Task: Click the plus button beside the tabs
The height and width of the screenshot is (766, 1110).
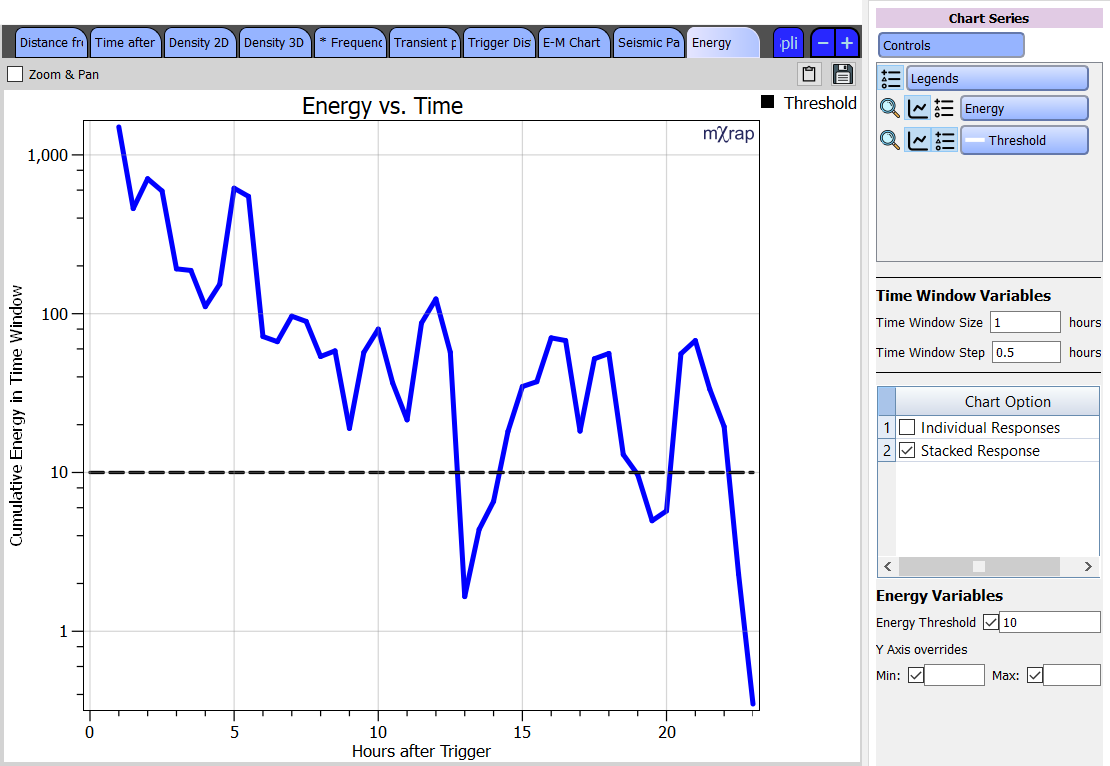Action: (847, 43)
